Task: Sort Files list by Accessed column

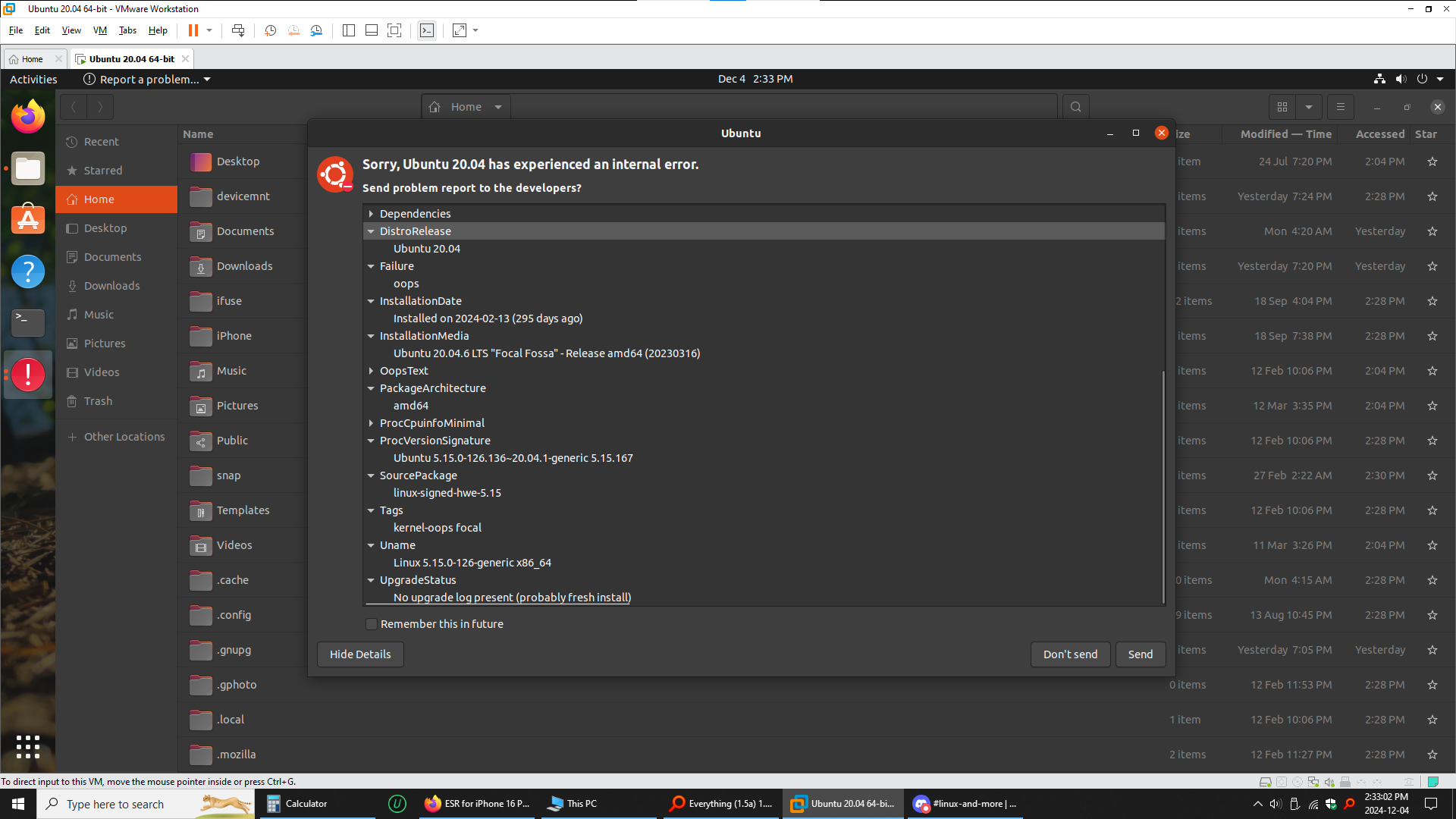Action: pyautogui.click(x=1379, y=134)
